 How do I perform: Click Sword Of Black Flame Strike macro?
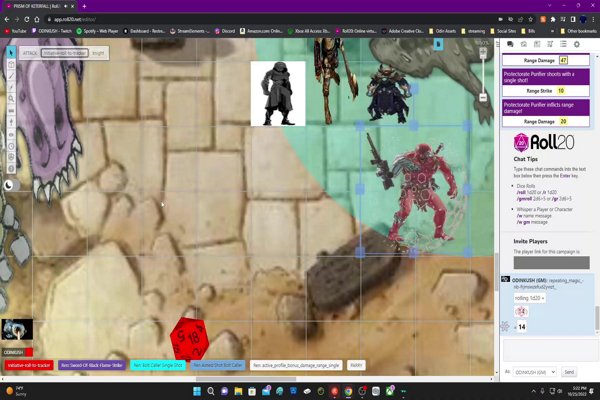click(92, 365)
